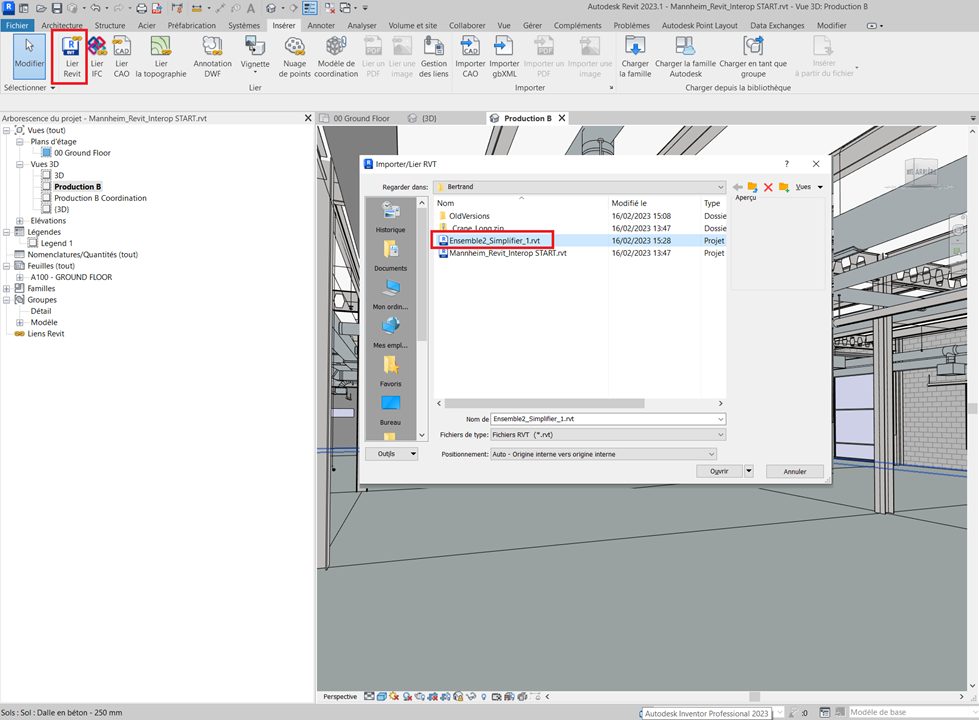Open the Mon ordinateur location
979x720 pixels.
(x=390, y=293)
